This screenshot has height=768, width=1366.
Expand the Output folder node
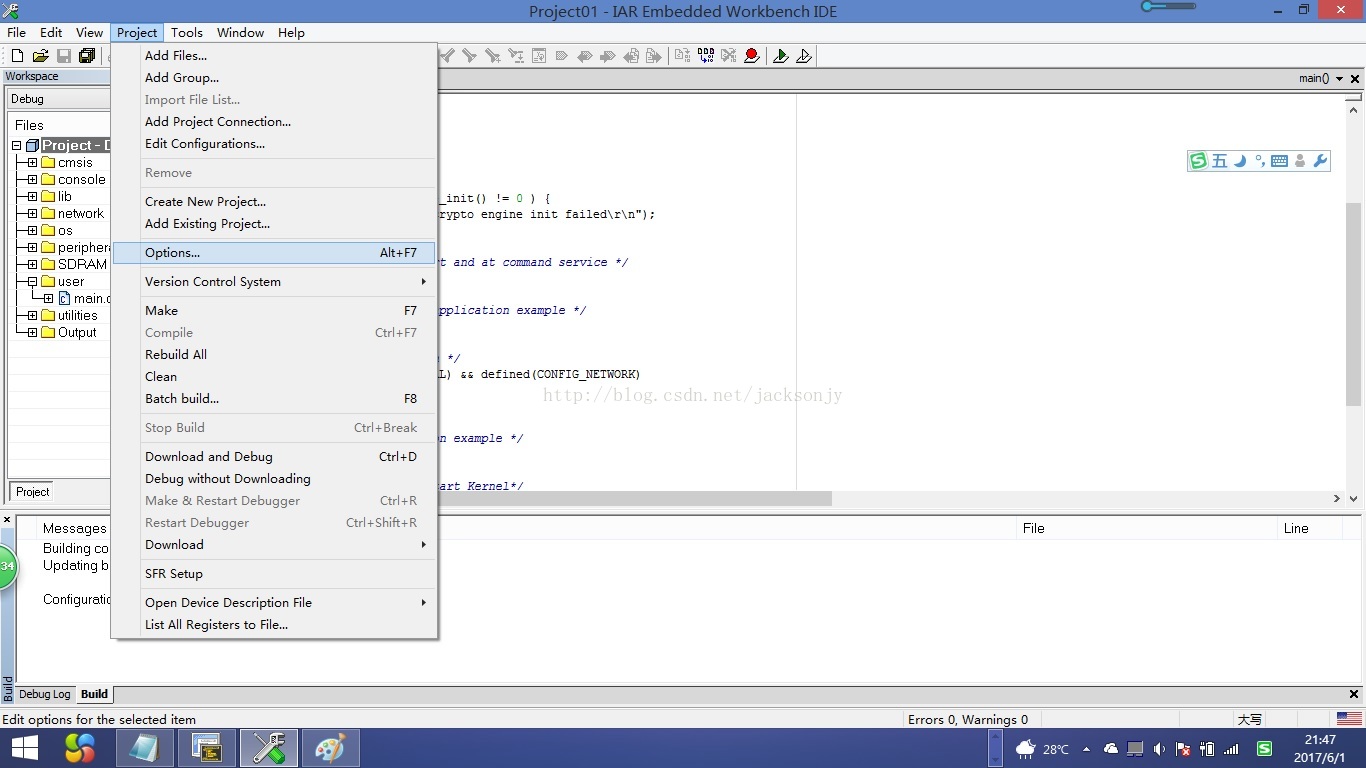point(33,333)
